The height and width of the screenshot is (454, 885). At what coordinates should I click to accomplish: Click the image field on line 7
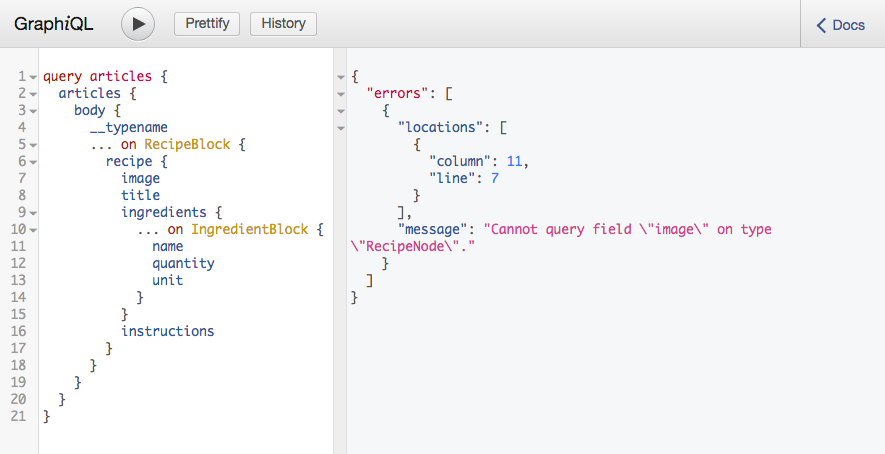pyautogui.click(x=141, y=178)
